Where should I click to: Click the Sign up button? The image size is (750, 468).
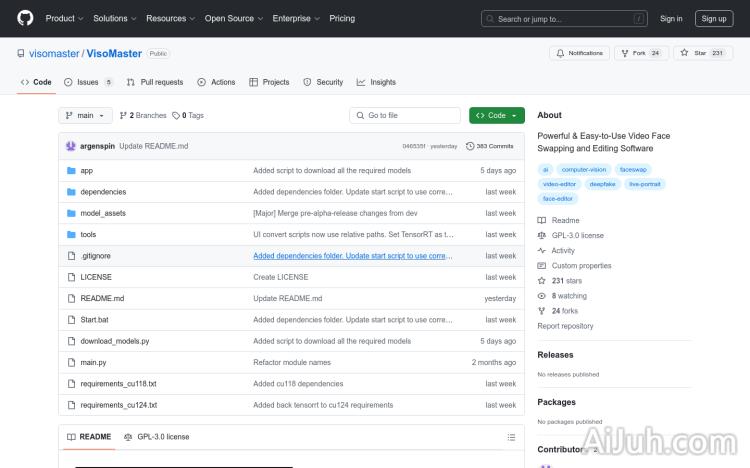[713, 18]
